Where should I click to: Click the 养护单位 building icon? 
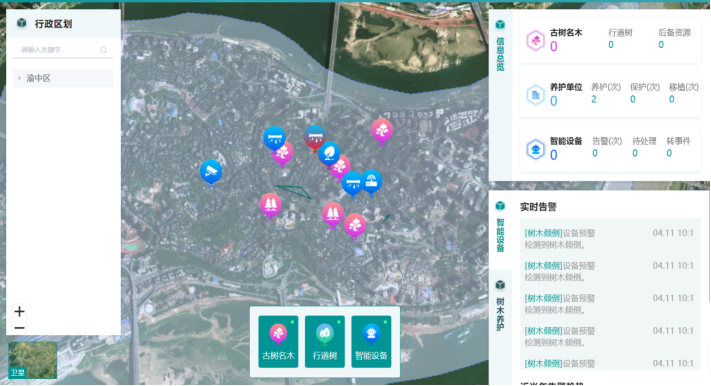click(x=536, y=95)
